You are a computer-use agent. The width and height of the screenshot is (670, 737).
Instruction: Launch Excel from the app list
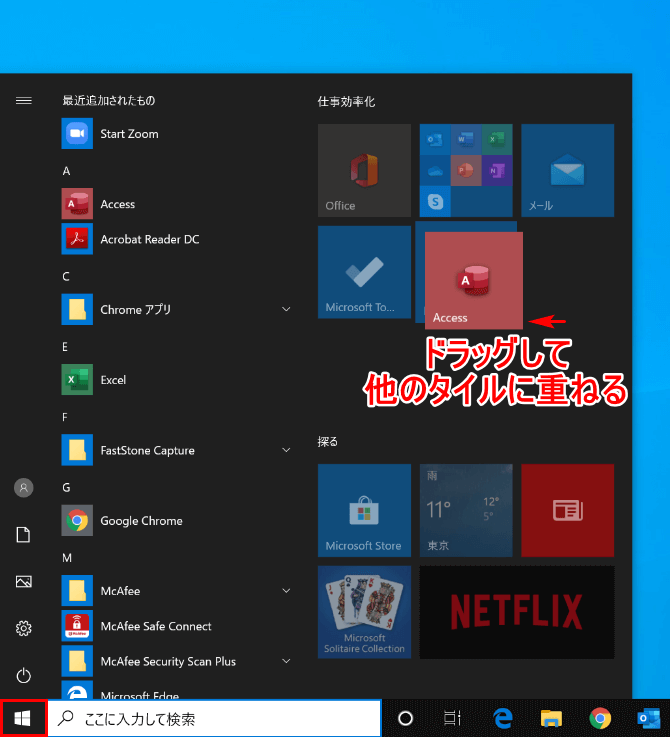pyautogui.click(x=176, y=380)
